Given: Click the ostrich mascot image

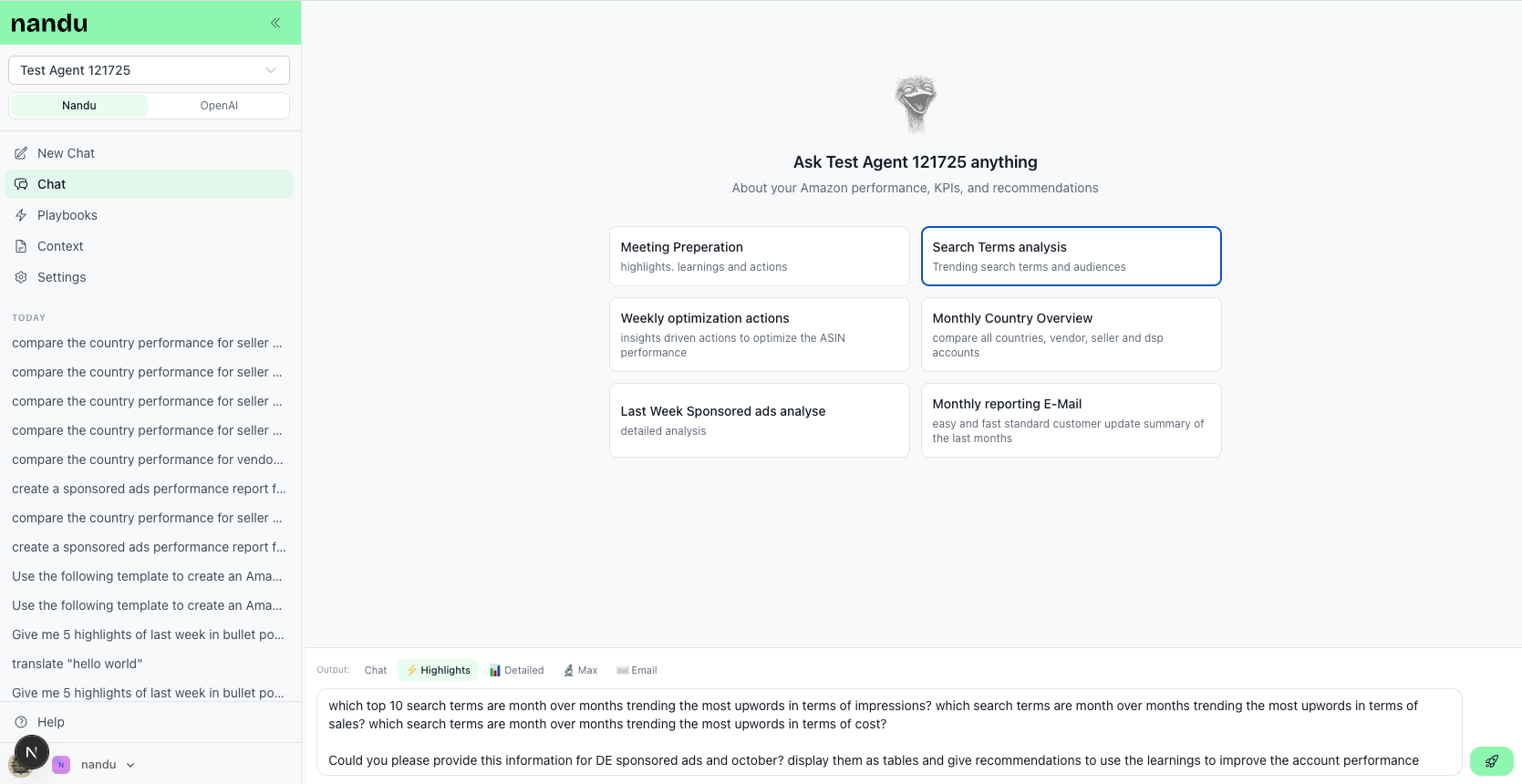Looking at the screenshot, I should tap(915, 104).
